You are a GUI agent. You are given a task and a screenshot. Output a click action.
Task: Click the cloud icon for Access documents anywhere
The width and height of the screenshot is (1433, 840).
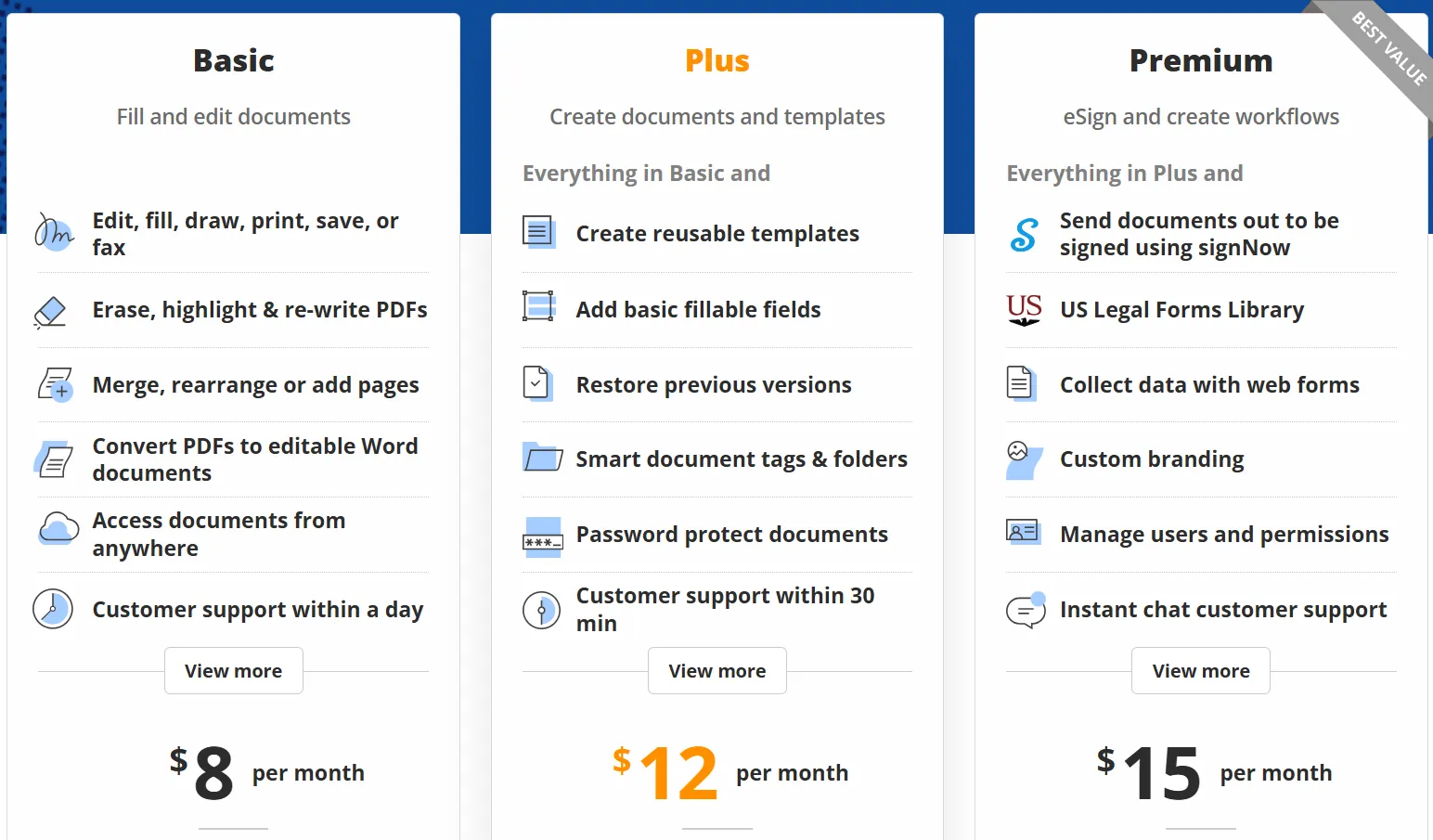pos(58,530)
